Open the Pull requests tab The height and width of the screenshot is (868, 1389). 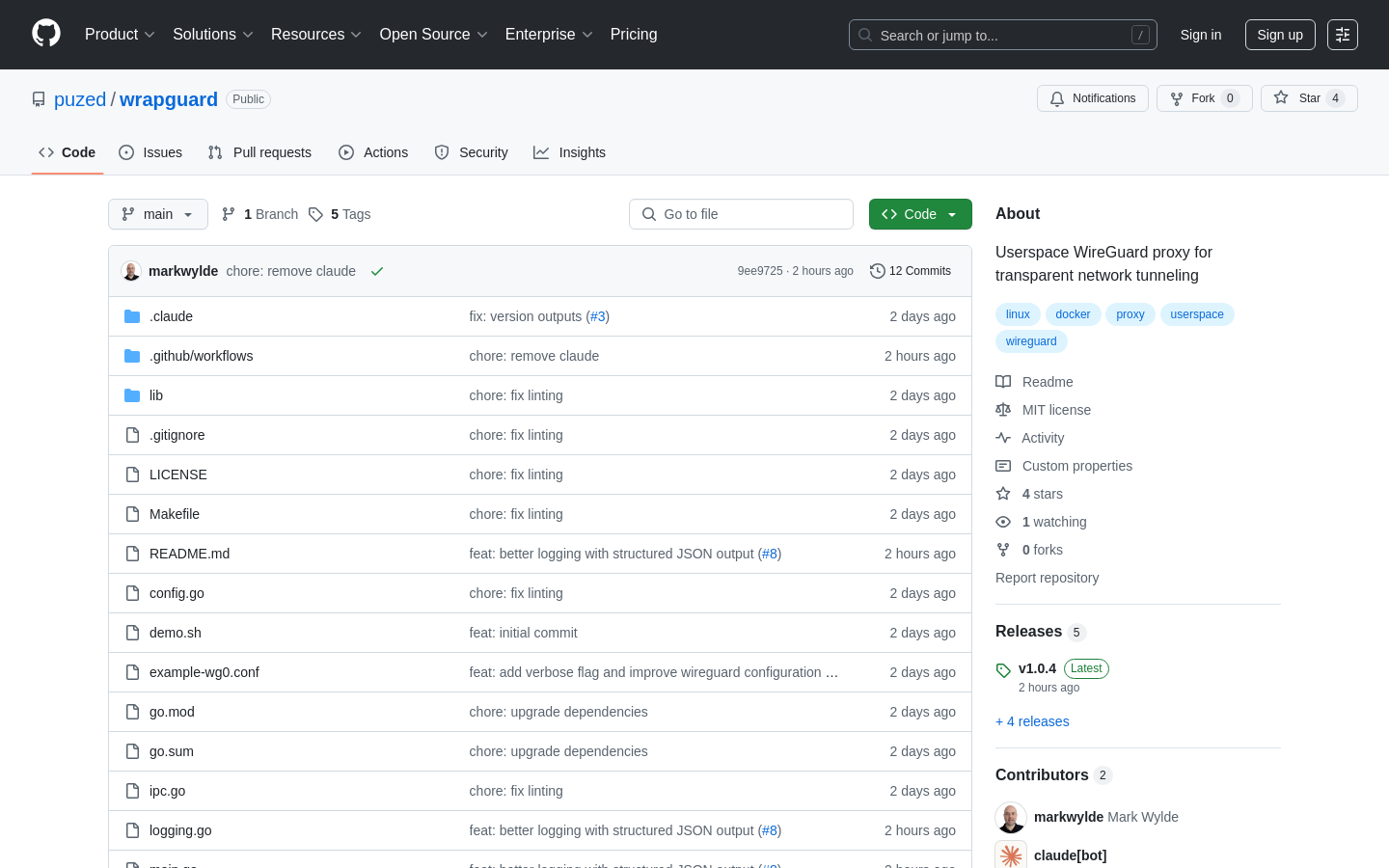pyautogui.click(x=259, y=152)
